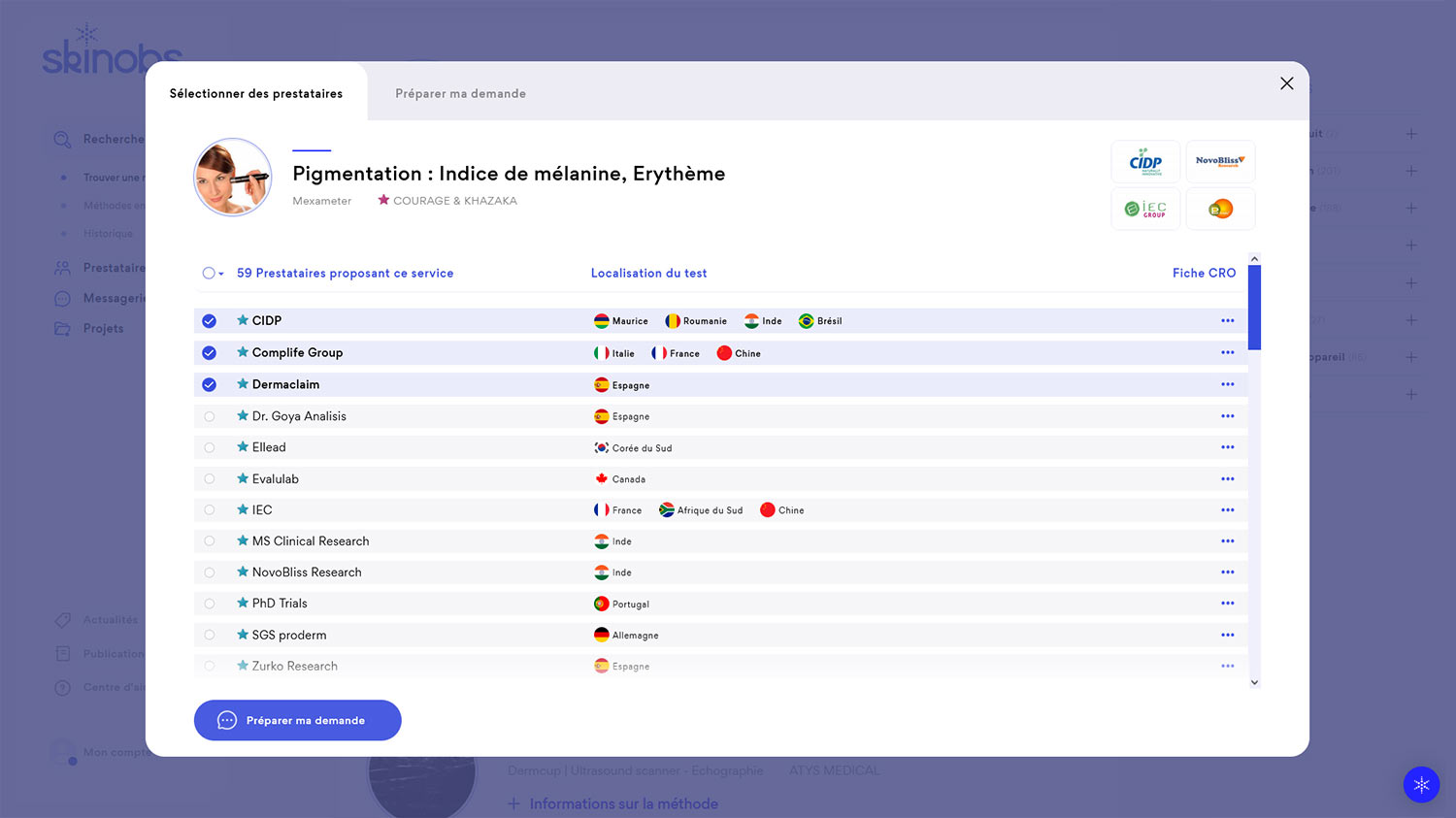Screen dimensions: 1456x818
Task: Click the star icon next to Complife Group
Action: coord(243,352)
